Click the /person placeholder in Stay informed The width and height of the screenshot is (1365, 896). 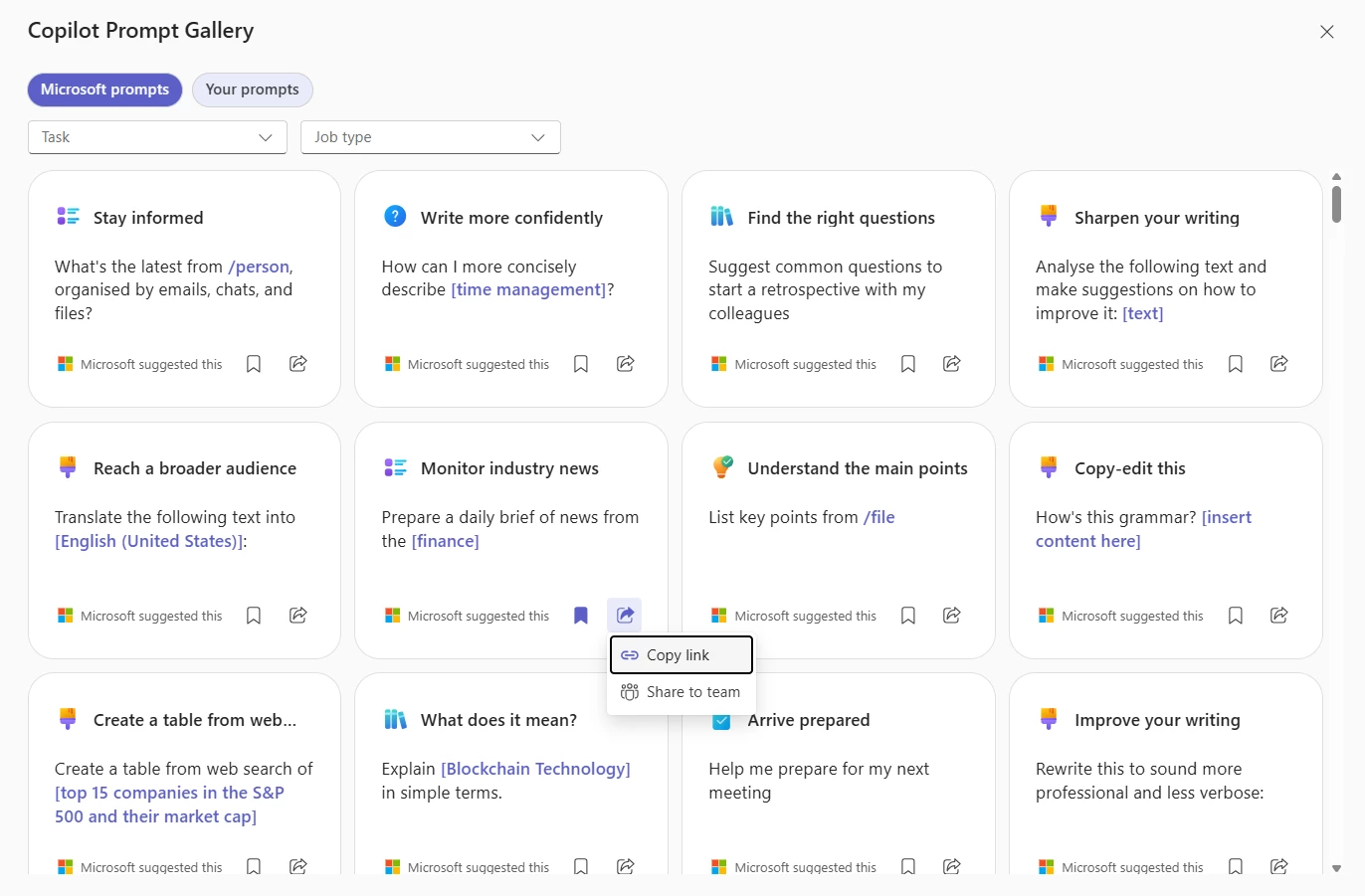point(259,267)
